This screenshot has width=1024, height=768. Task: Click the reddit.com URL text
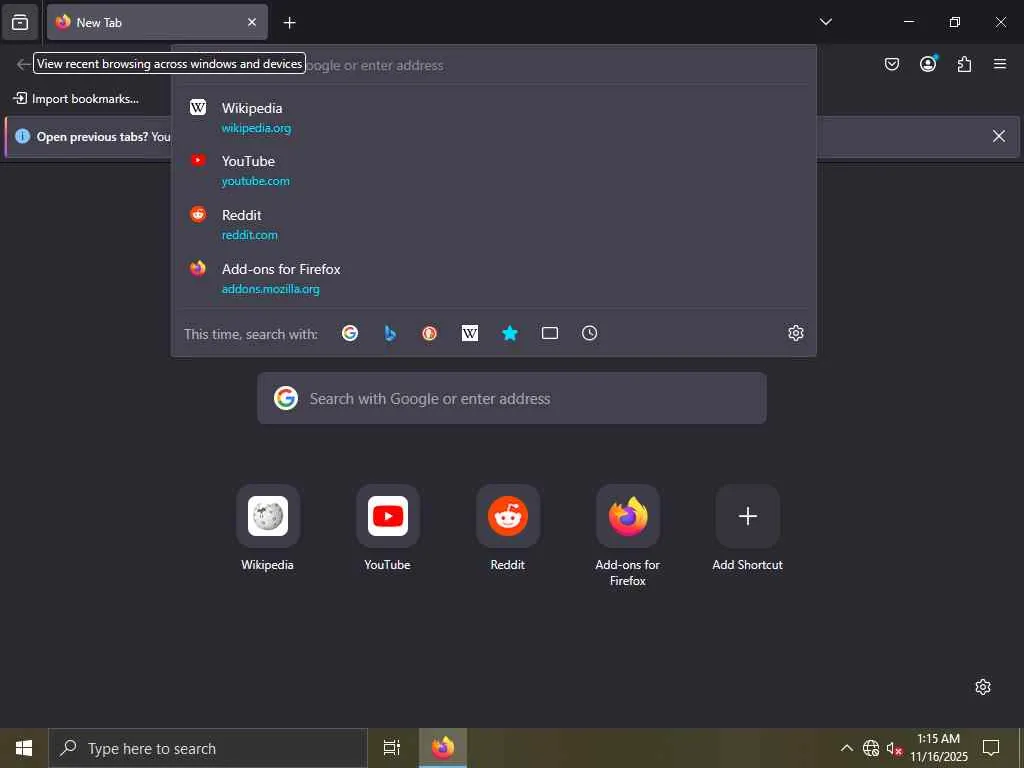pyautogui.click(x=249, y=234)
